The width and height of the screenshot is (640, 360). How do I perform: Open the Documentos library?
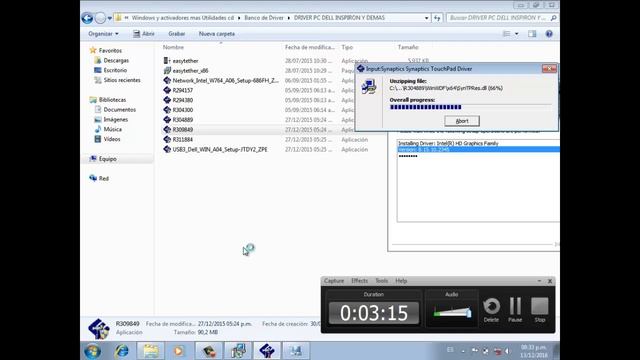[115, 109]
